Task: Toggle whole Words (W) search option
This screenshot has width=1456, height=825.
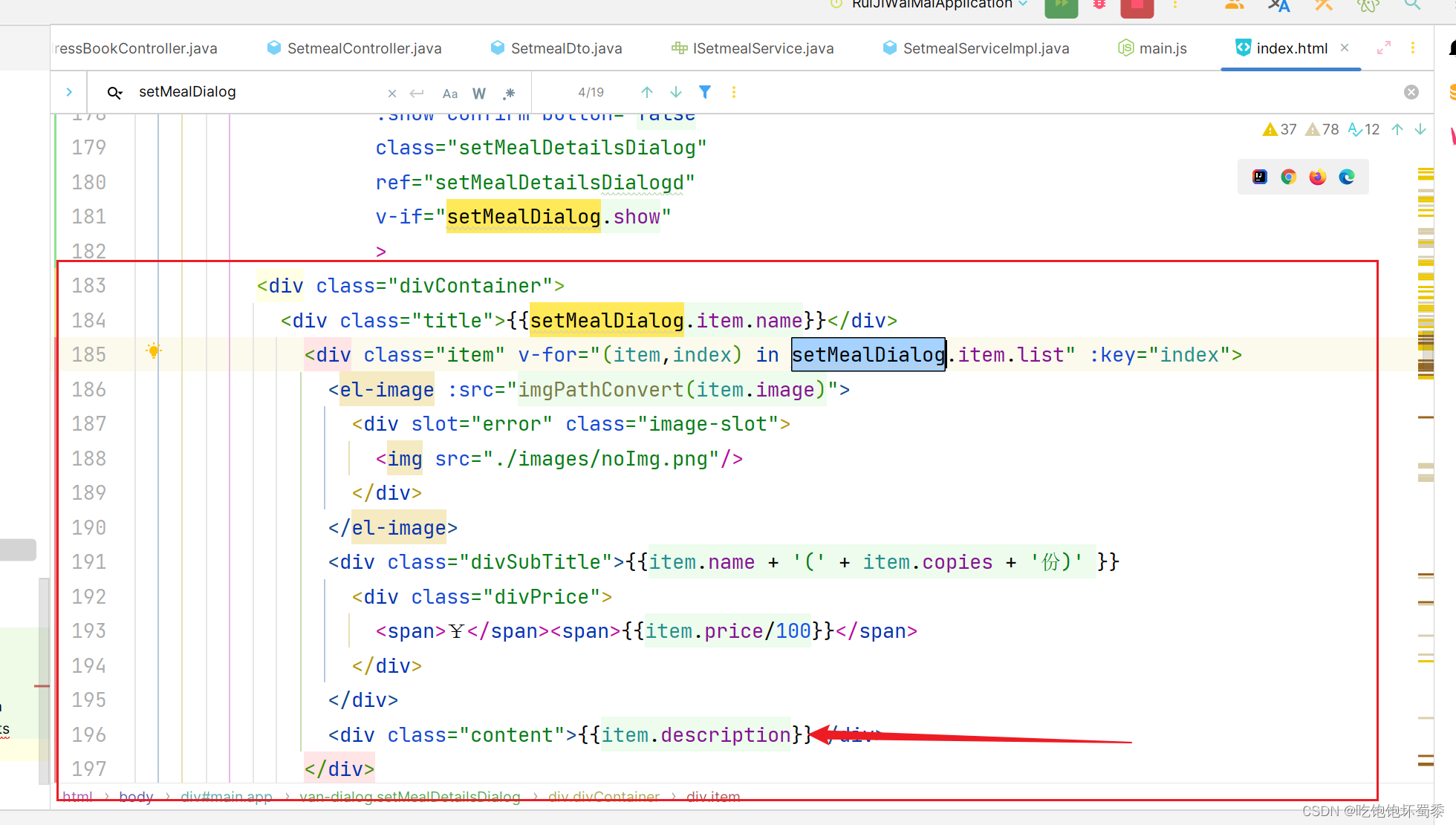Action: click(x=479, y=94)
